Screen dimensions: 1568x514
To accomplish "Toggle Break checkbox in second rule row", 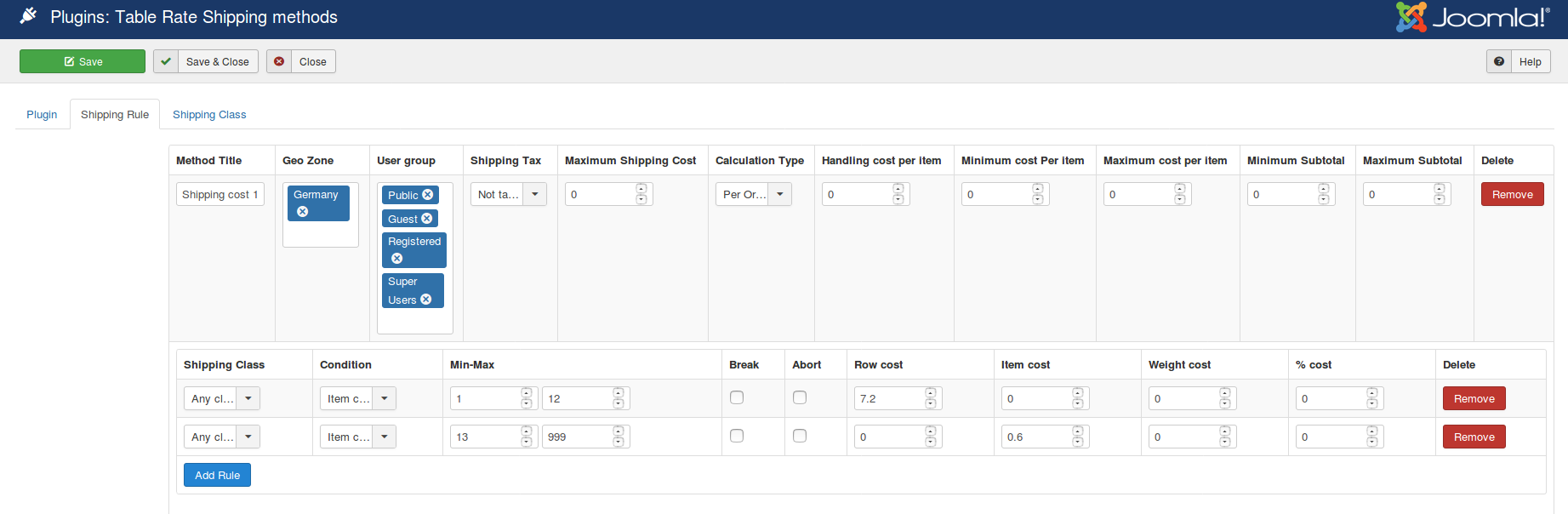I will (737, 436).
